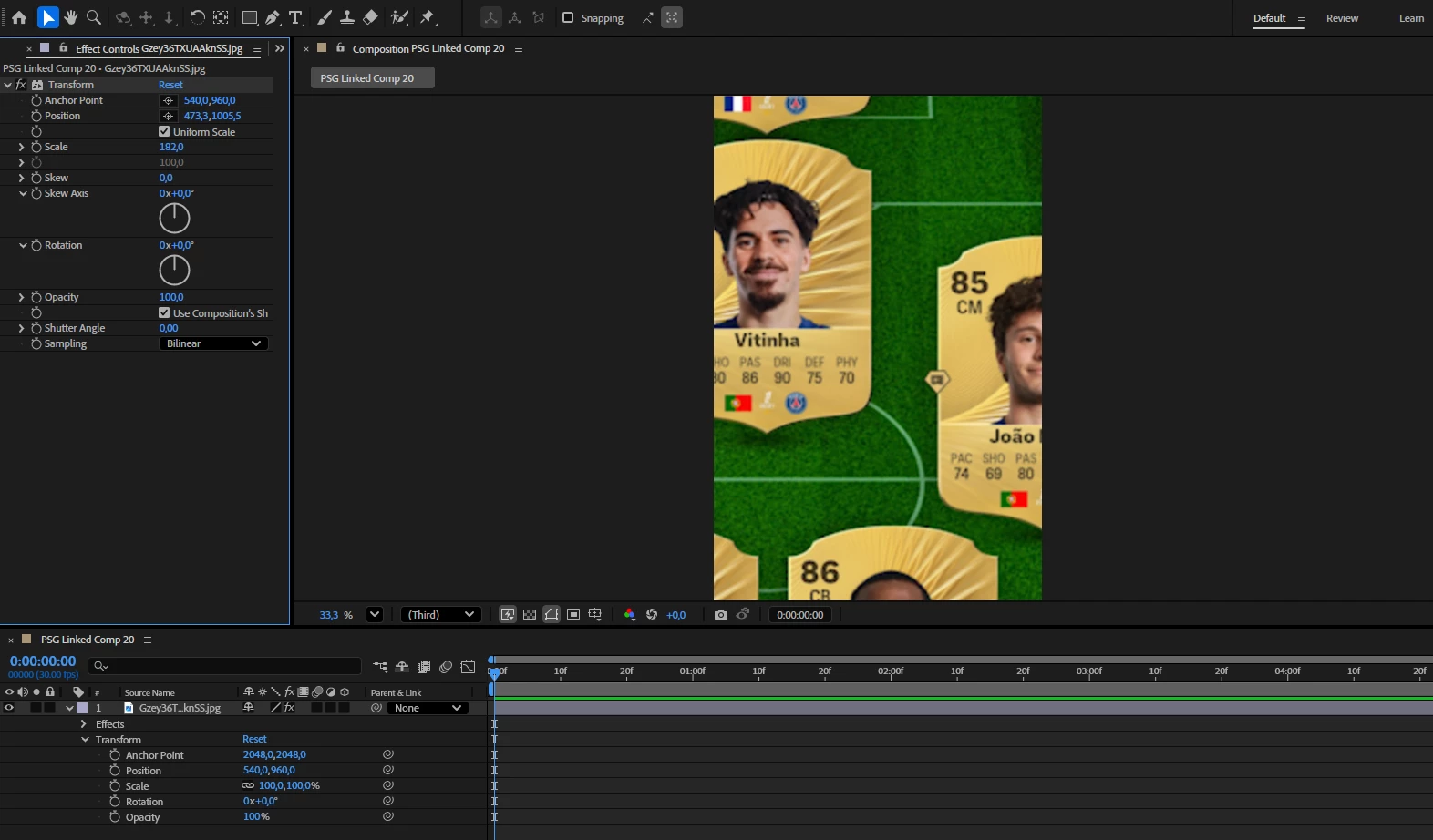Open the Composition panel menu

(x=519, y=48)
